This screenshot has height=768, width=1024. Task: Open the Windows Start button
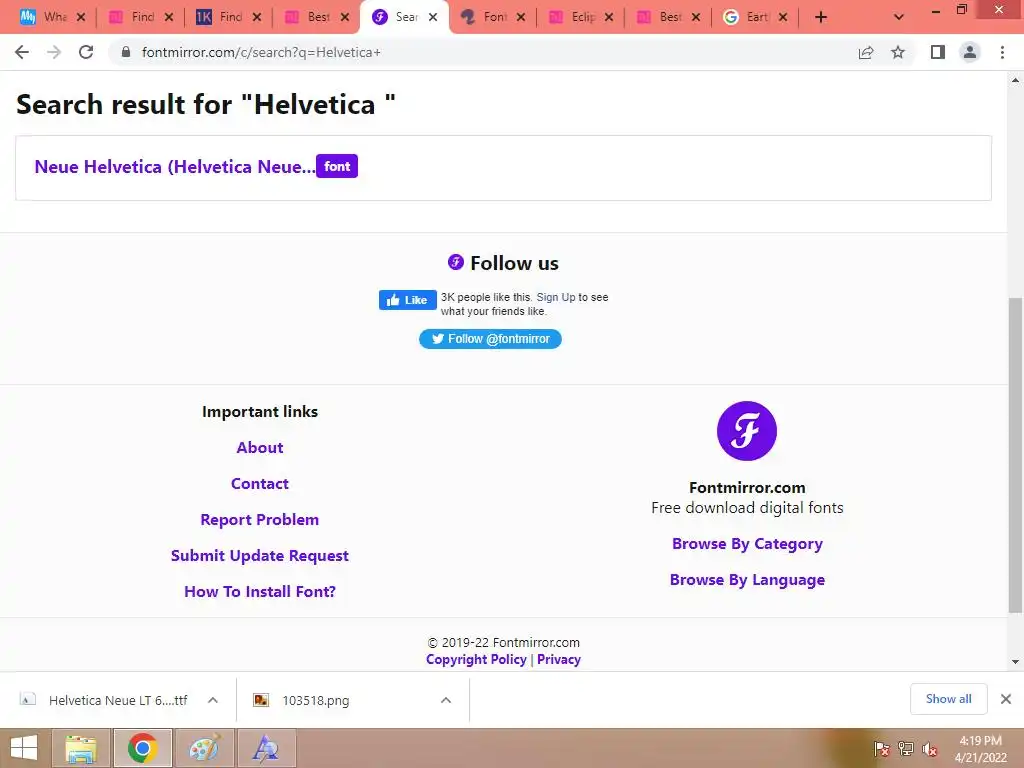(x=24, y=748)
